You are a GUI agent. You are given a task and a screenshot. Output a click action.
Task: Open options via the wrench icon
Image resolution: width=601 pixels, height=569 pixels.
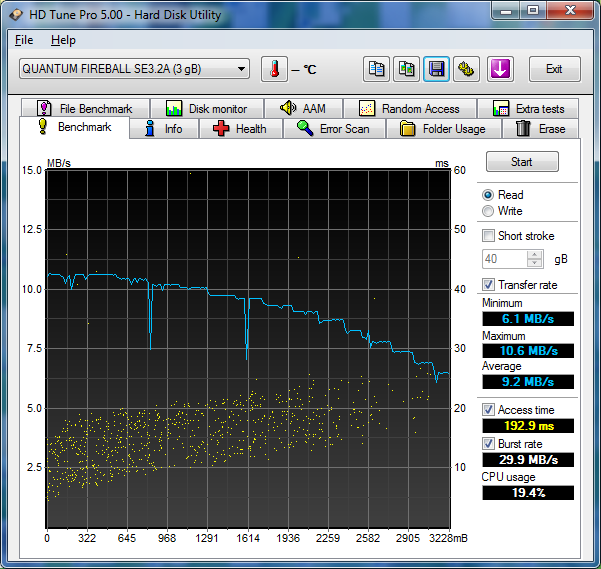[466, 69]
